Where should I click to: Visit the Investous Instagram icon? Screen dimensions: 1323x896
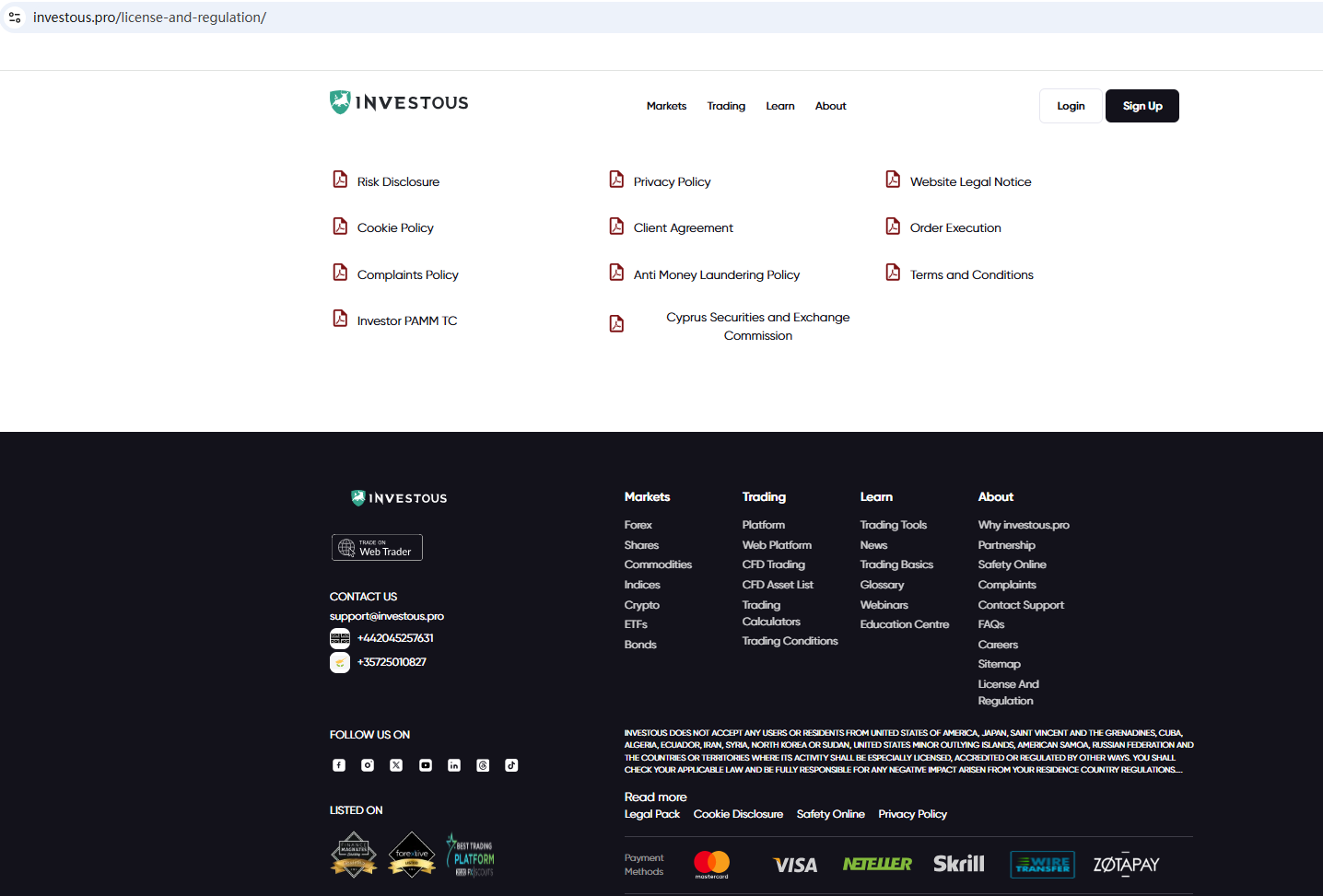(x=368, y=765)
